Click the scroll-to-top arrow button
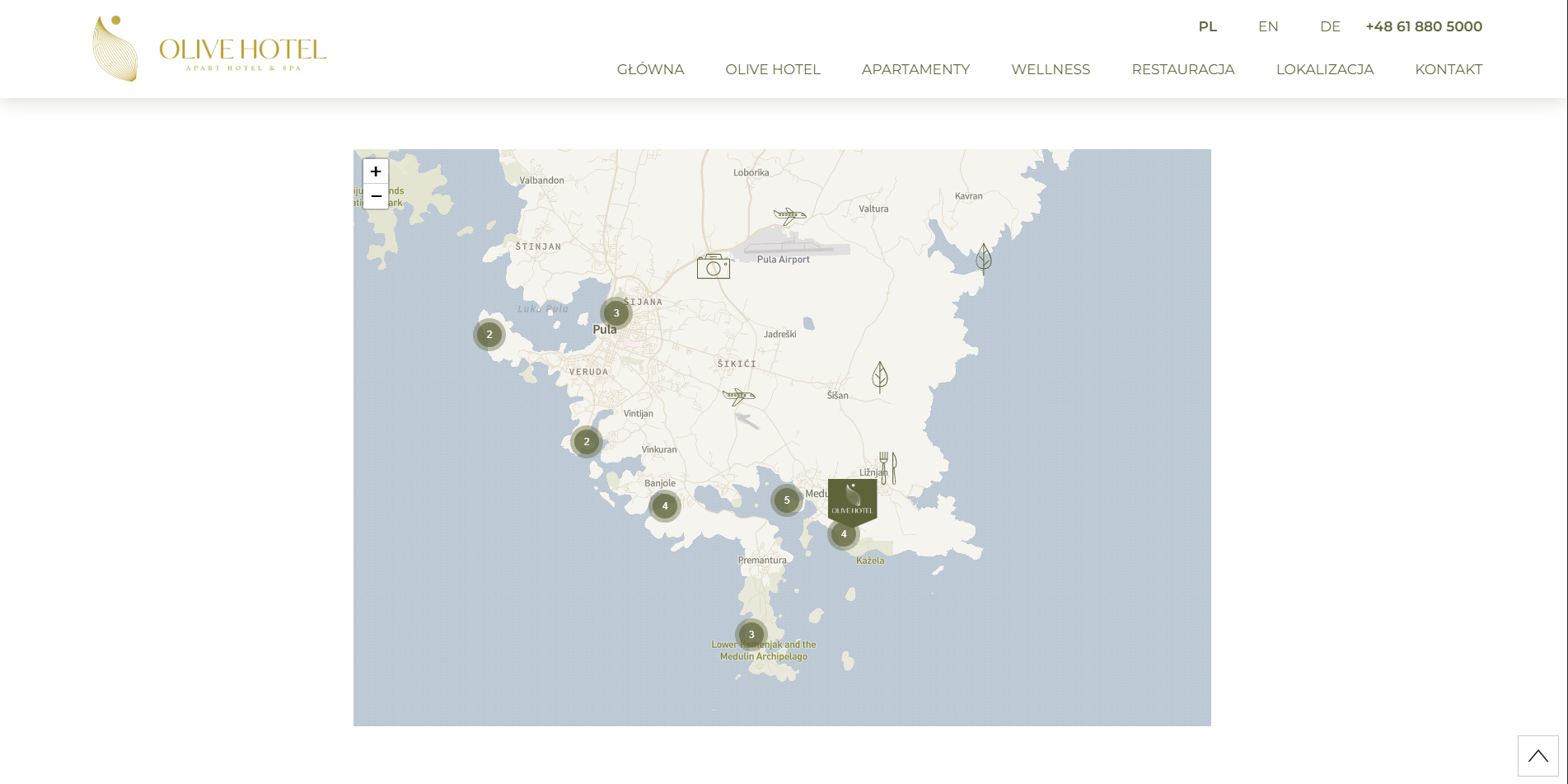The image size is (1568, 784). click(x=1538, y=756)
